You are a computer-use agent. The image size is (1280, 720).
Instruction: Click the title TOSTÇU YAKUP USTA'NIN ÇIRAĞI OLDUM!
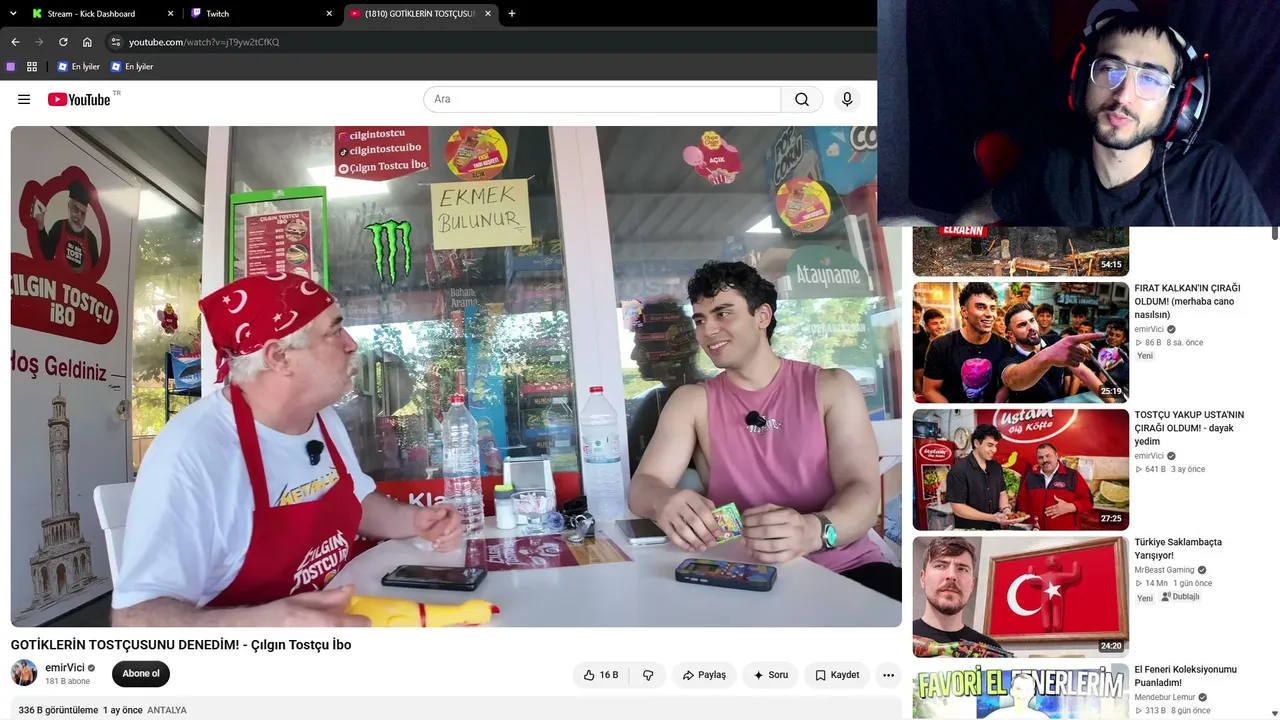tap(1189, 428)
